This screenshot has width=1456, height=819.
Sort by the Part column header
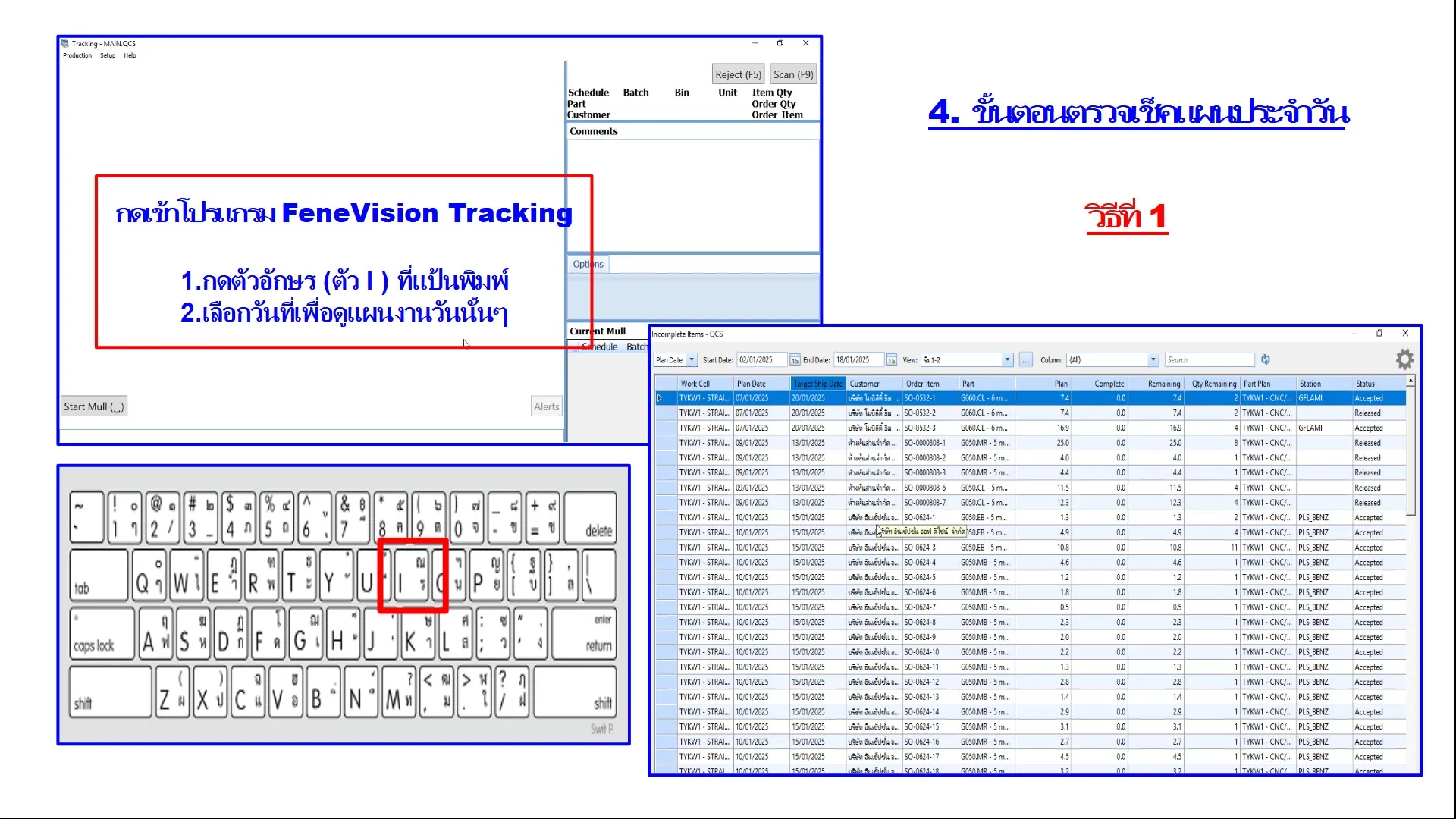[x=987, y=384]
